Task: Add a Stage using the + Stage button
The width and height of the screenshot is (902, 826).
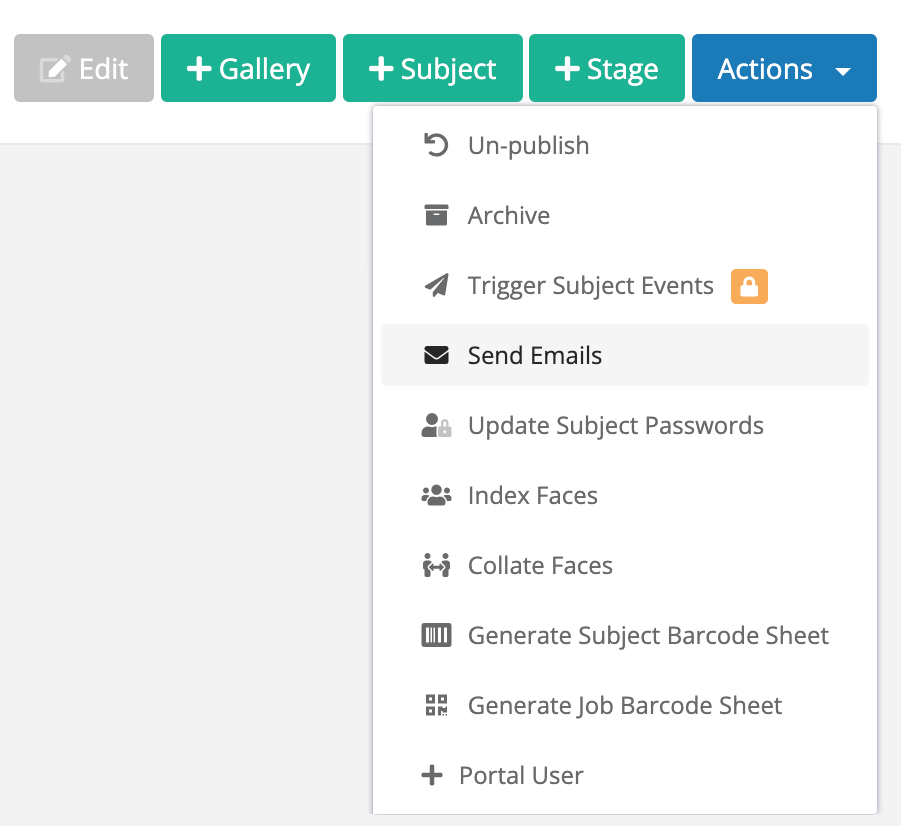Action: tap(607, 68)
